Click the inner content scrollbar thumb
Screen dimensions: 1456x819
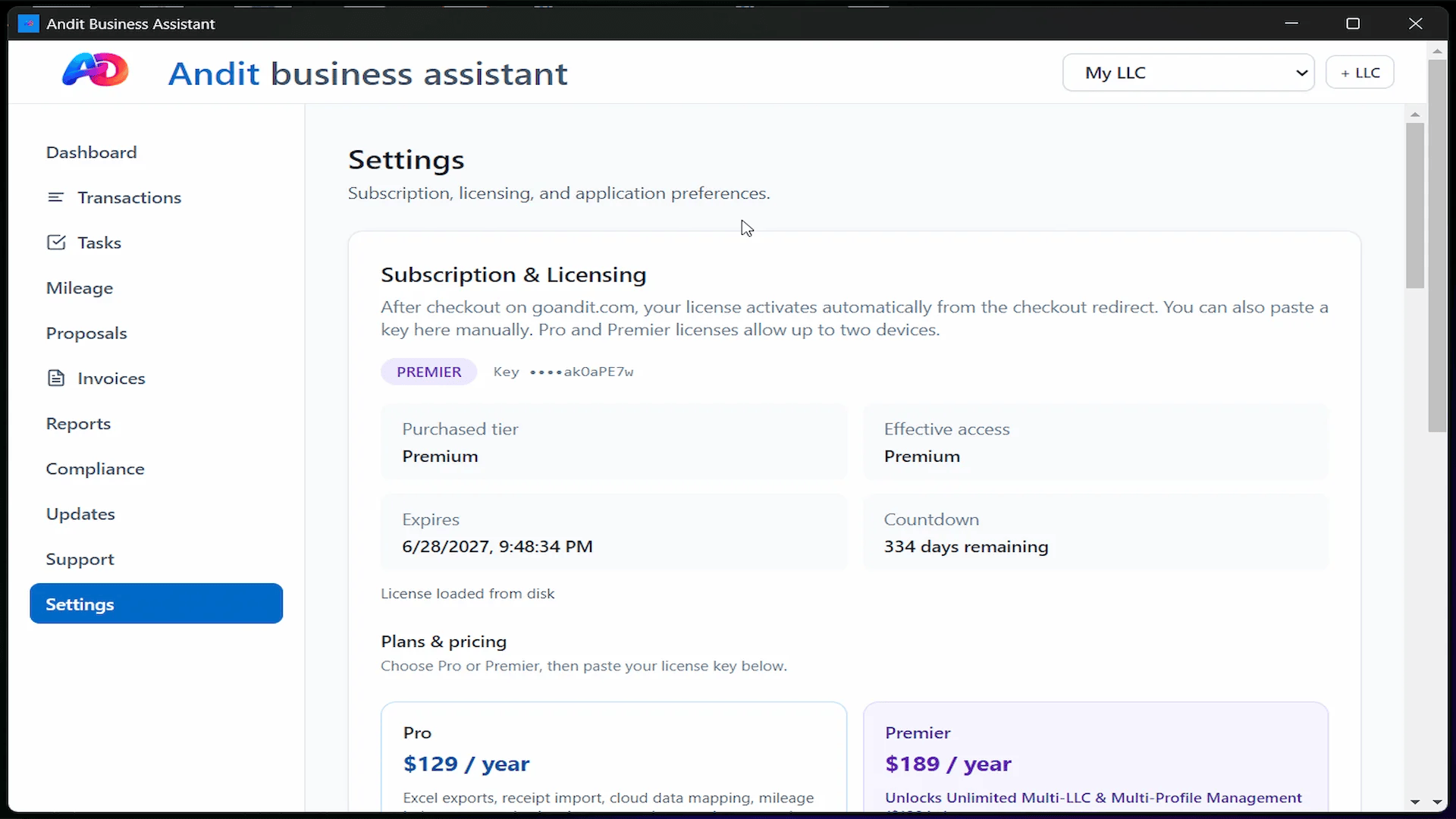(x=1415, y=206)
